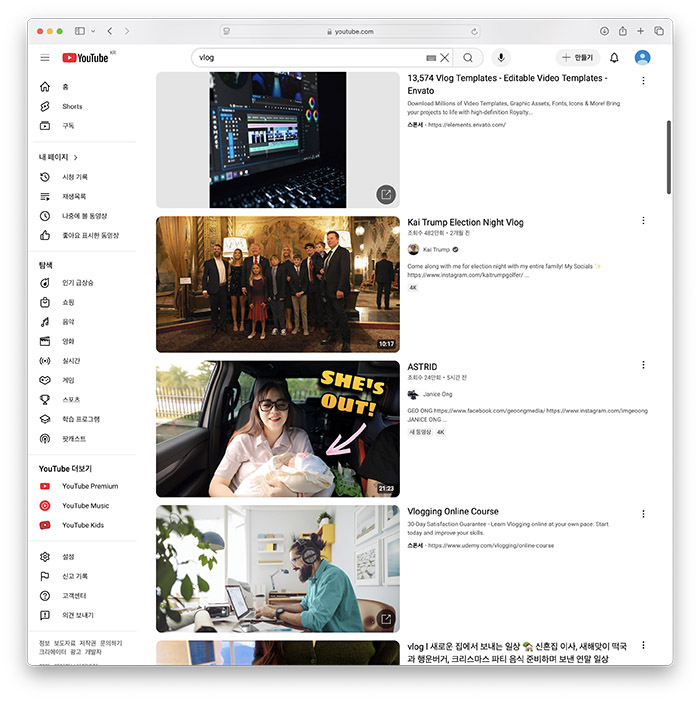The width and height of the screenshot is (700, 701).
Task: Click the 만들기 create button
Action: (577, 58)
